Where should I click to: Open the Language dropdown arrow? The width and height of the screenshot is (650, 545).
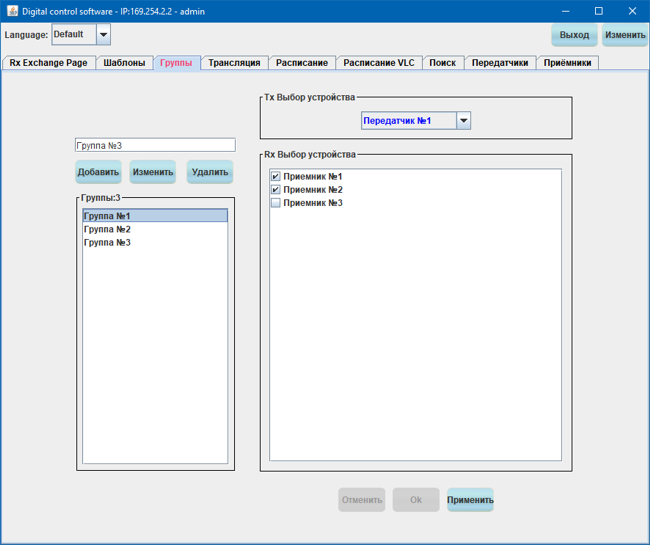(103, 35)
